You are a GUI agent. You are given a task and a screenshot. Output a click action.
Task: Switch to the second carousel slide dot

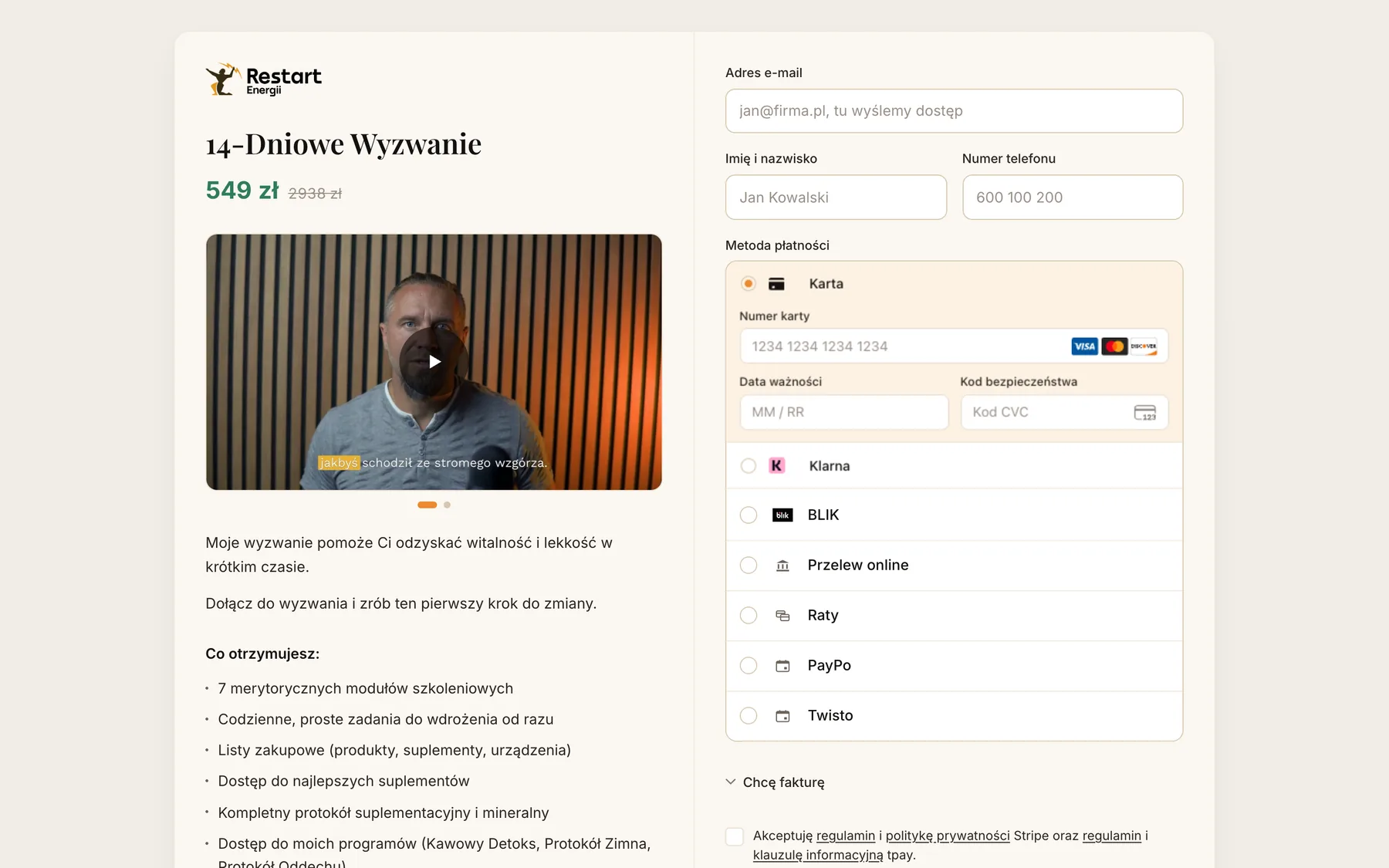447,505
